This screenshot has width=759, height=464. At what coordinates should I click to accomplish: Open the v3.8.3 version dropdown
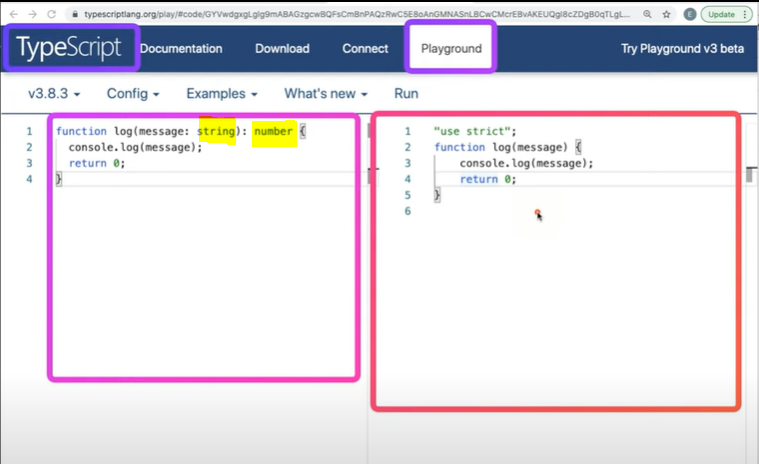[54, 93]
